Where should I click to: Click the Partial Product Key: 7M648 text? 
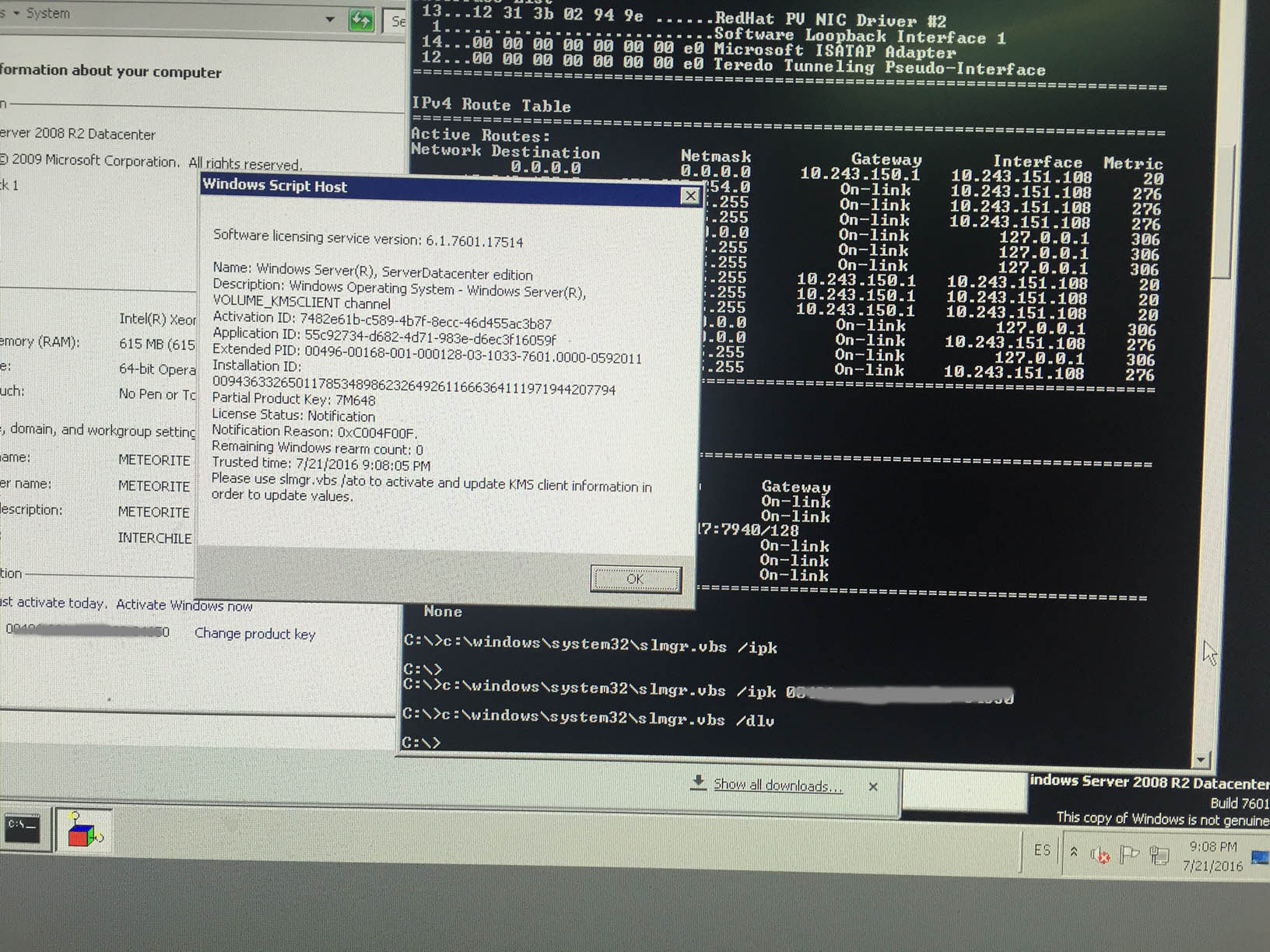(x=293, y=399)
